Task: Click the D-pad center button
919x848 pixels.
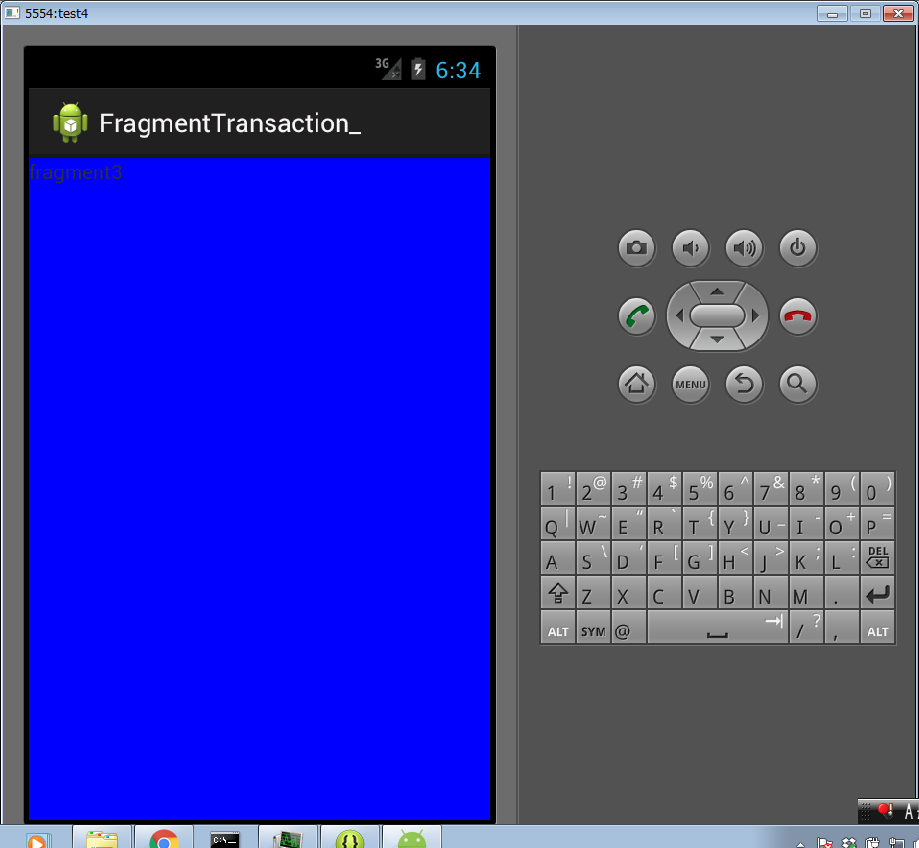Action: [x=717, y=316]
